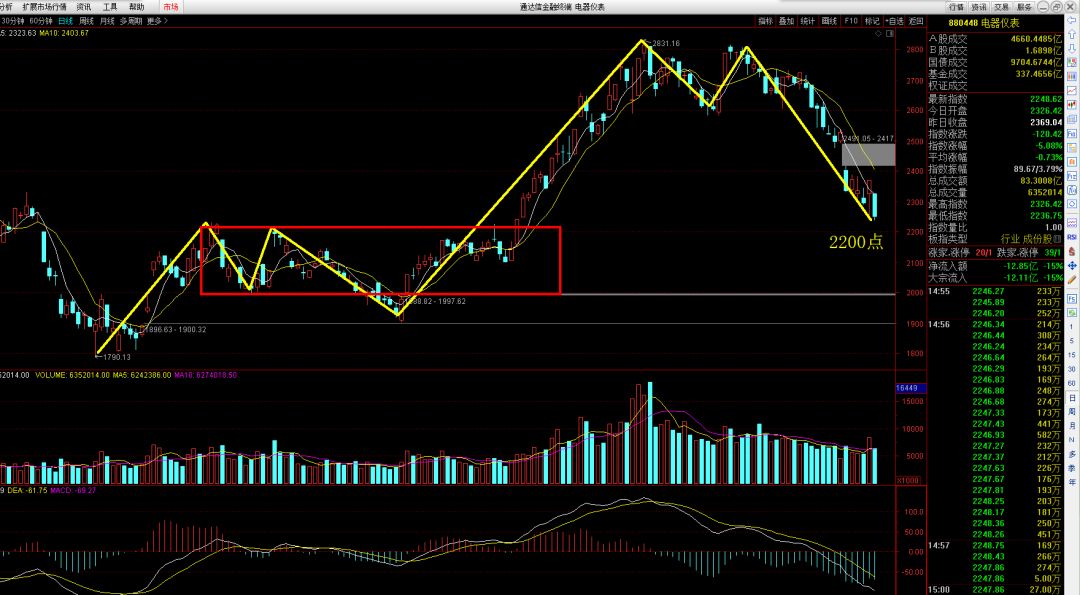Click the info icon beside 成份股
The image size is (1080, 595).
(x=1057, y=238)
